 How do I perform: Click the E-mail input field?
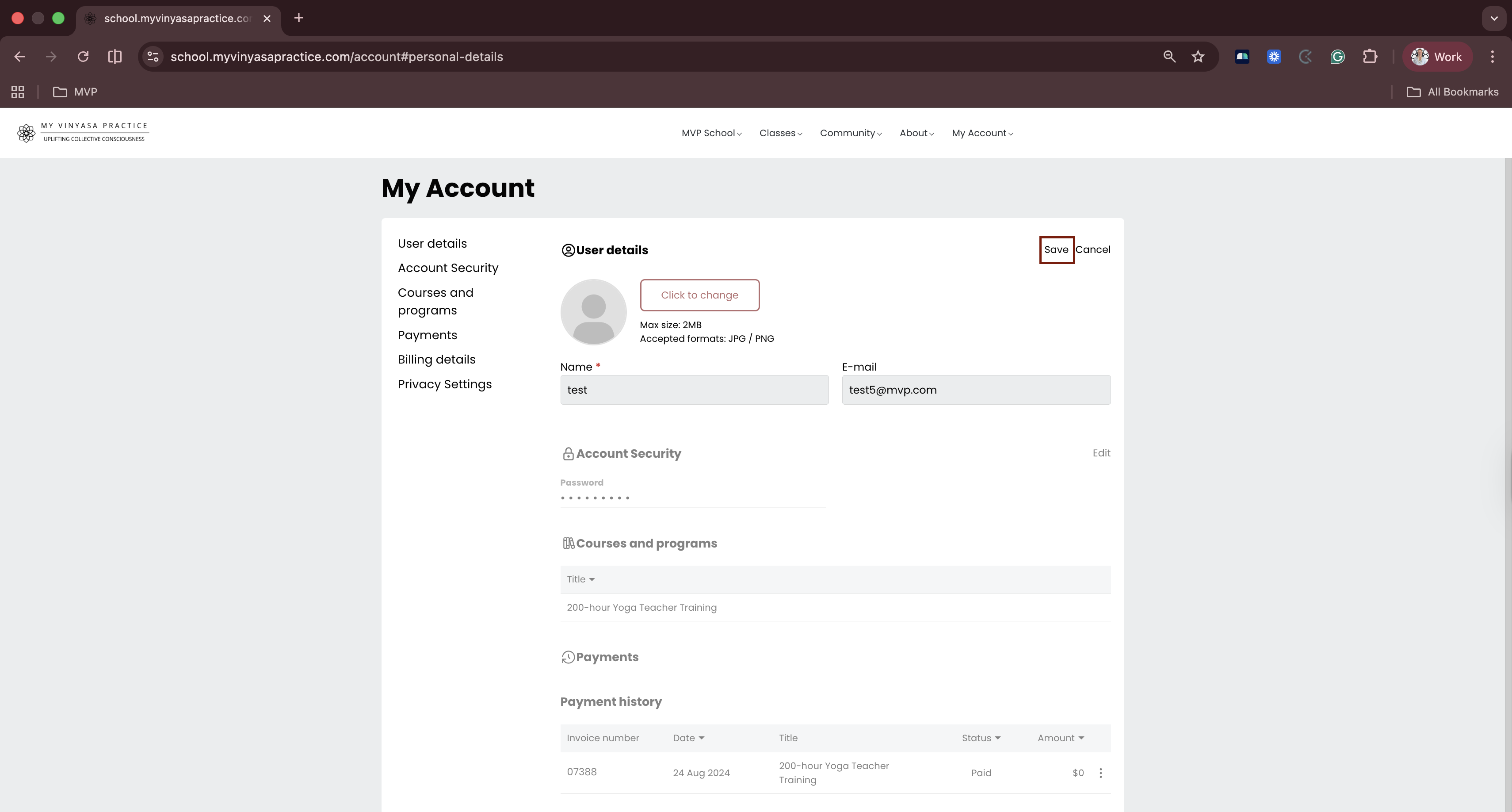(x=976, y=390)
